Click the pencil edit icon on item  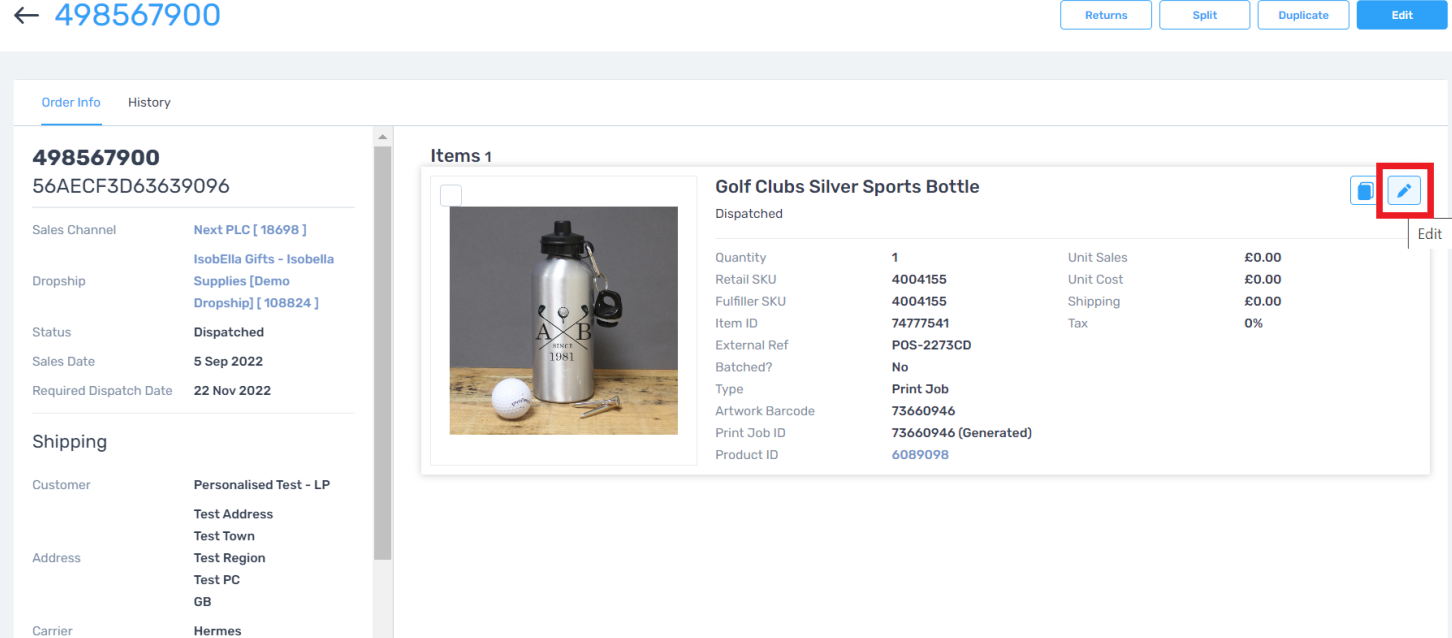coord(1404,190)
